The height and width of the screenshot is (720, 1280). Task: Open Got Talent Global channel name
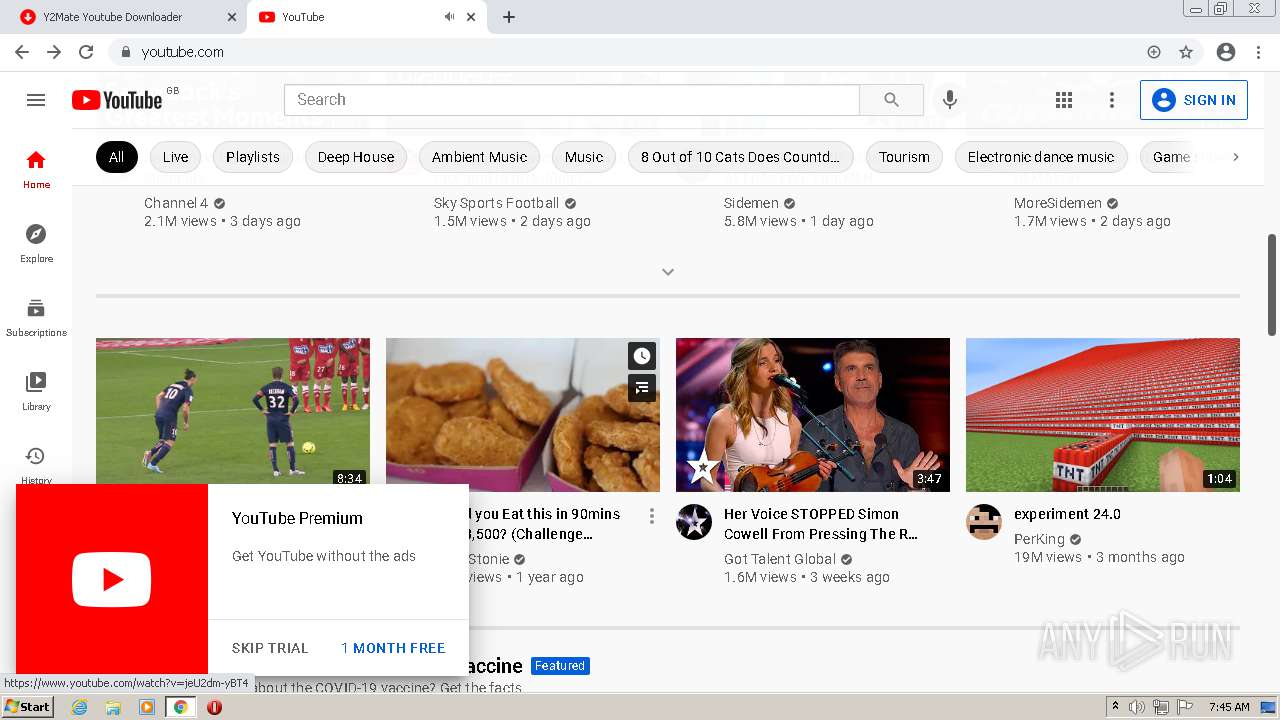[x=780, y=559]
